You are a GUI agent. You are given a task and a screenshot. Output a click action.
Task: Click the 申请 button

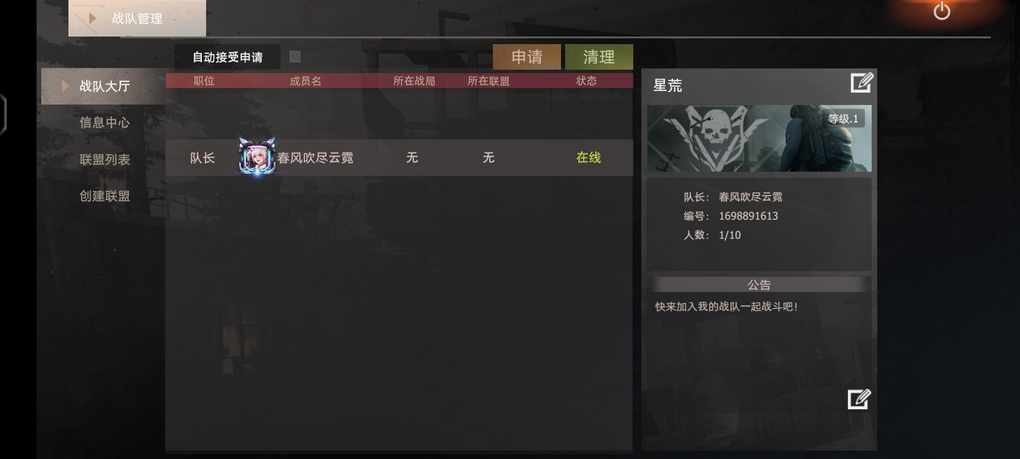[526, 57]
